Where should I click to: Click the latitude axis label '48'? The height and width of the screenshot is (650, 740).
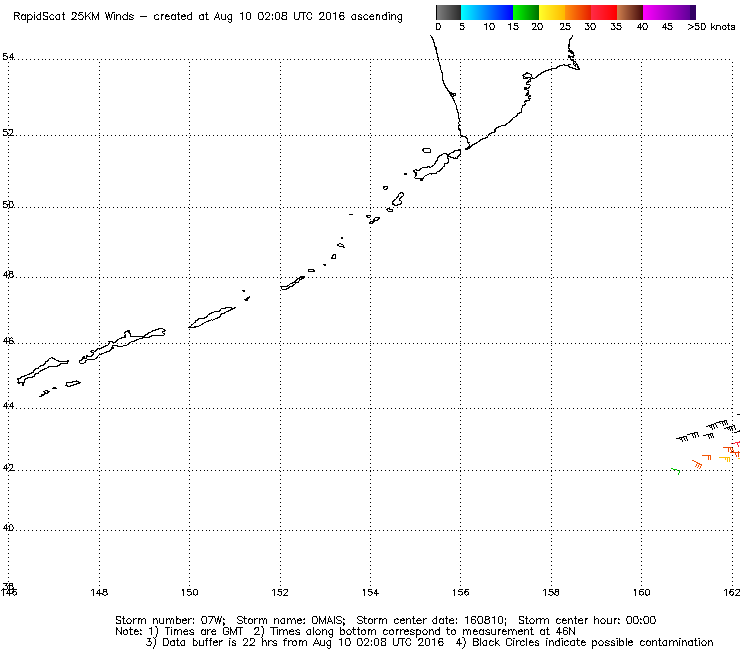(x=8, y=274)
